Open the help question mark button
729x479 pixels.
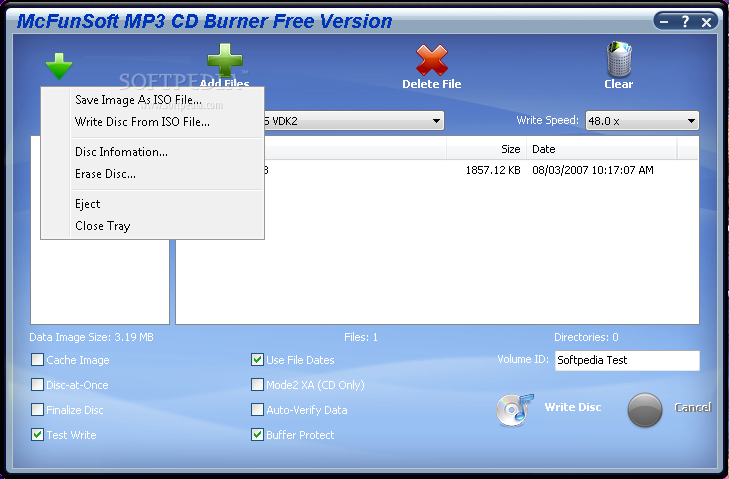(685, 21)
